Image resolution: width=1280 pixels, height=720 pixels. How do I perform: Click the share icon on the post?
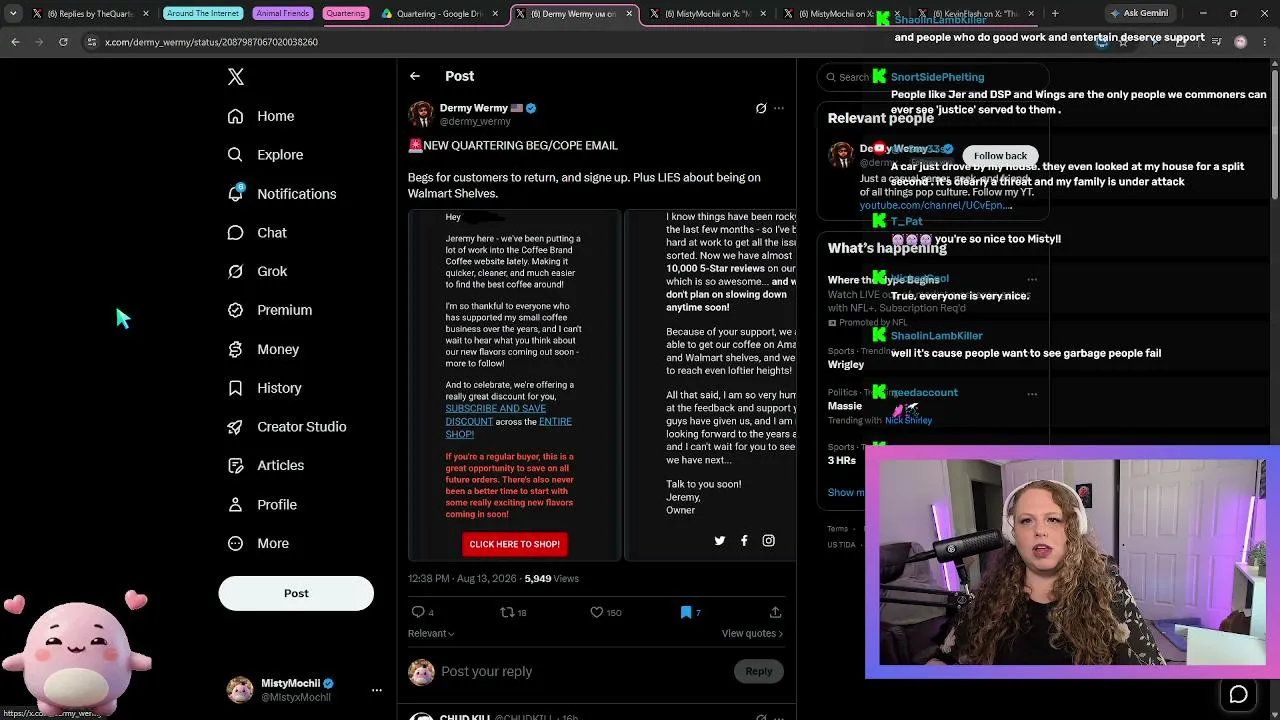[775, 612]
